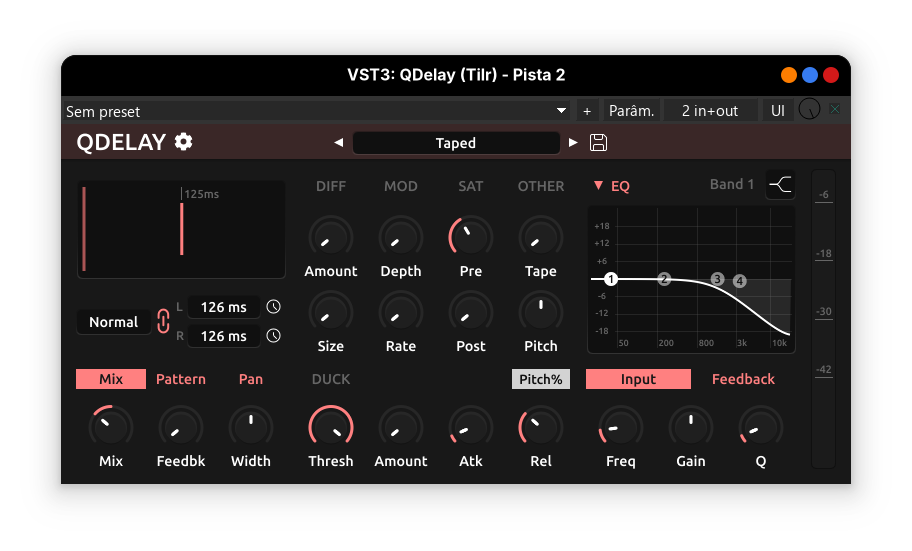Switch EQ to the Input tab
Viewport: 912px width, 551px height.
coord(638,379)
